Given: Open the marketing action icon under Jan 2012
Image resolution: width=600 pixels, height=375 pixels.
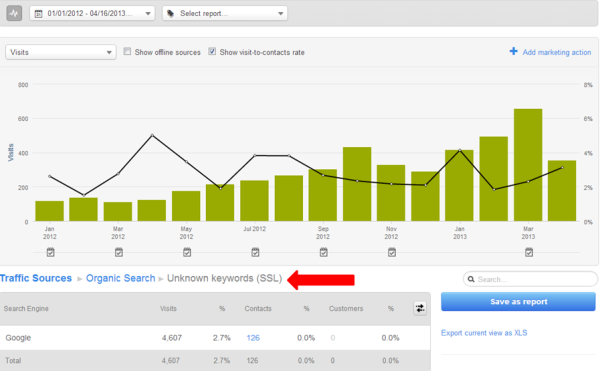Looking at the screenshot, I should point(51,252).
